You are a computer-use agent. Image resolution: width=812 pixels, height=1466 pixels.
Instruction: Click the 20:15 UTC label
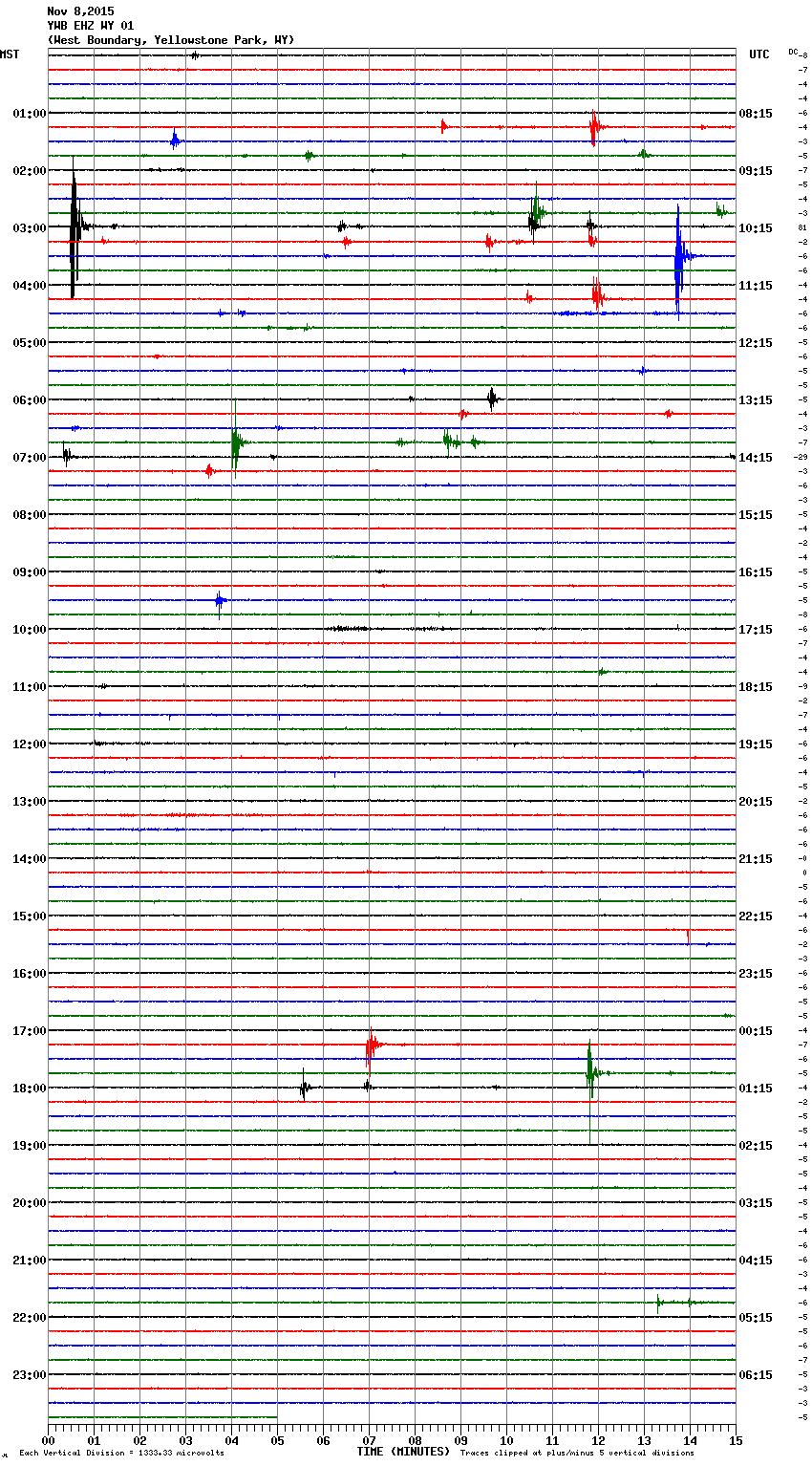pyautogui.click(x=756, y=801)
